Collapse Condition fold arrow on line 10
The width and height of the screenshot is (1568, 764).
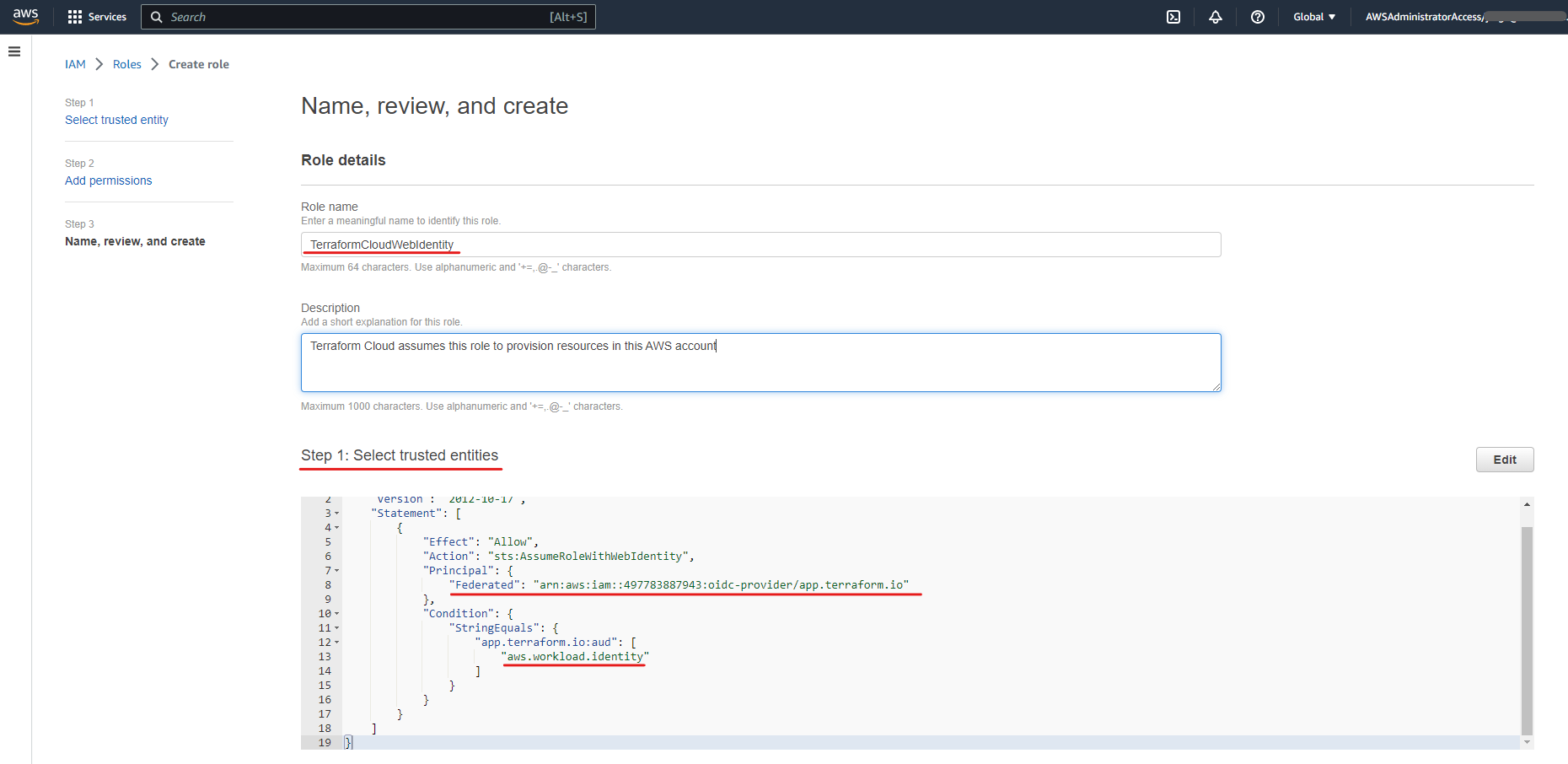pos(337,614)
